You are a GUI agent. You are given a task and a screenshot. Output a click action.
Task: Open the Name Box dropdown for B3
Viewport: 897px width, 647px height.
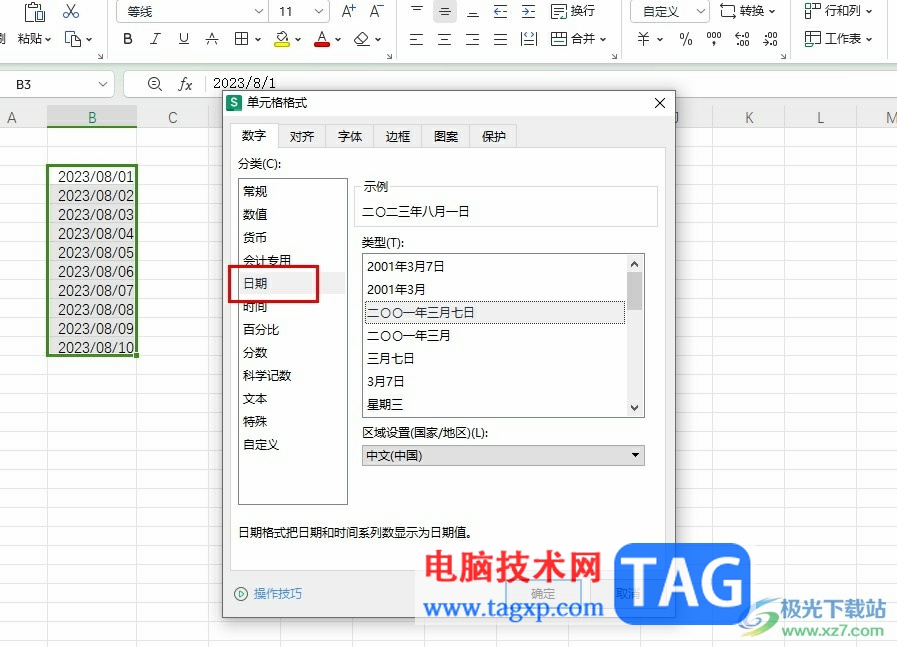tap(103, 84)
